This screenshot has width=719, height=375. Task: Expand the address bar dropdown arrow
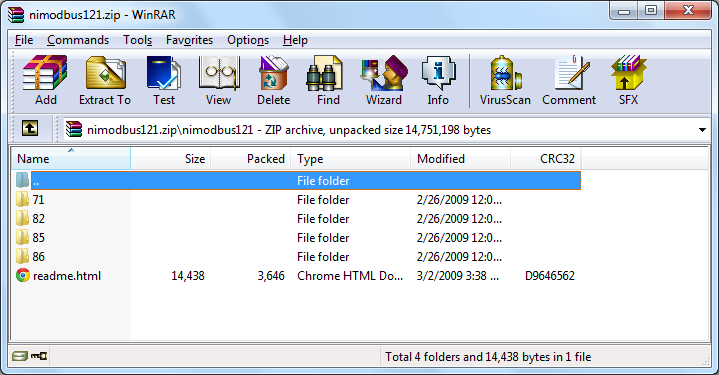(x=702, y=130)
